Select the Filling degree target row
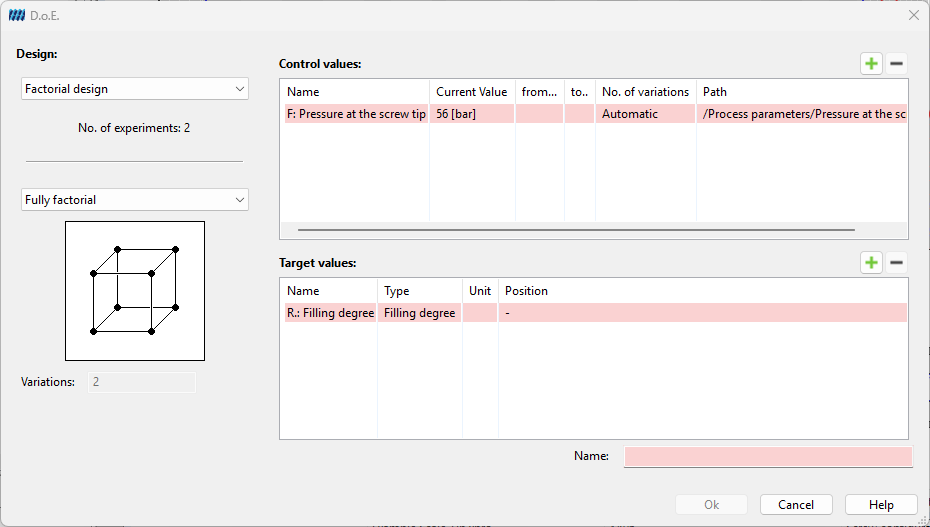The image size is (930, 527). point(595,313)
